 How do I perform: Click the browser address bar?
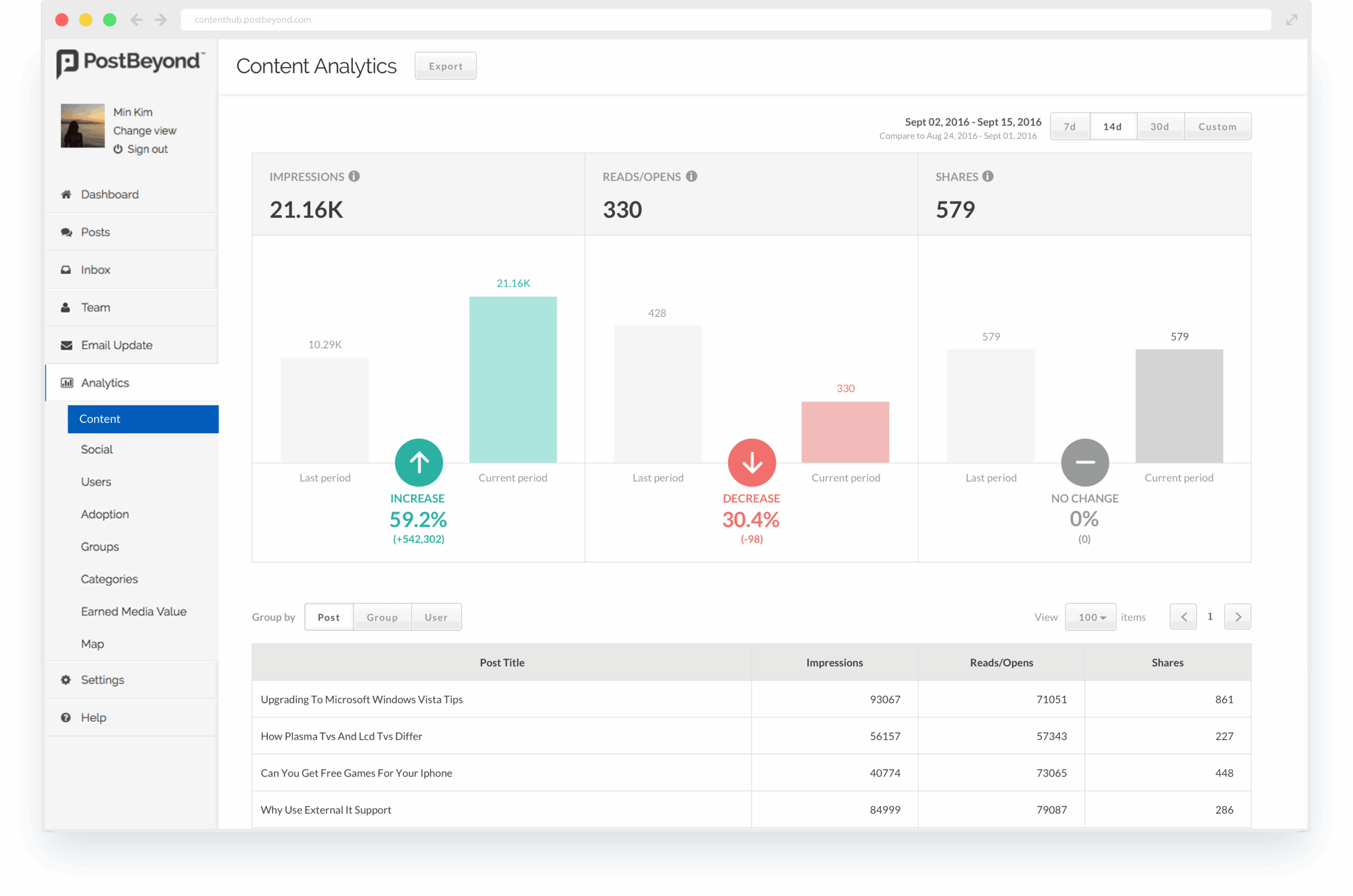(x=726, y=20)
